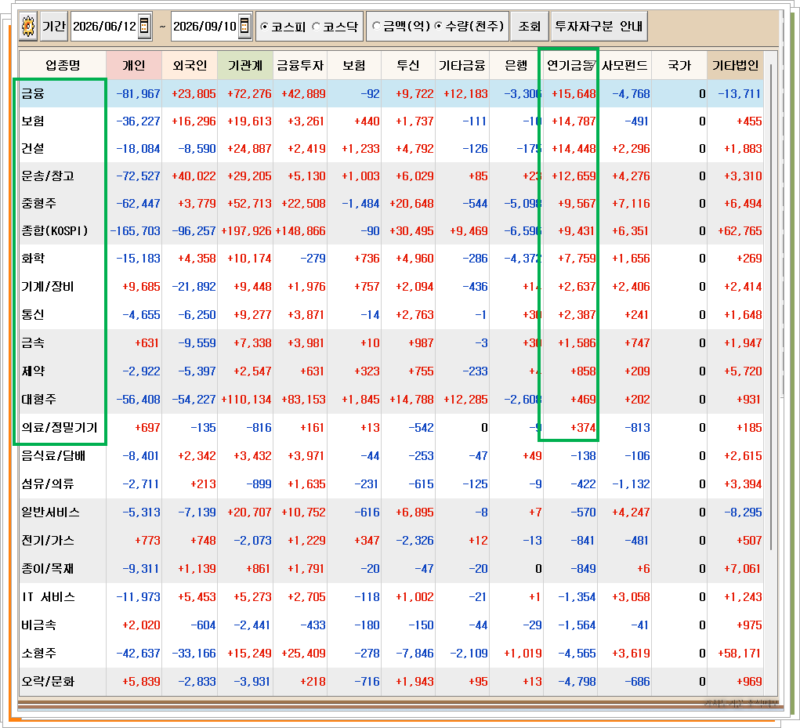This screenshot has height=728, width=800.
Task: Select the 오락/문화 sector row
Action: click(391, 682)
